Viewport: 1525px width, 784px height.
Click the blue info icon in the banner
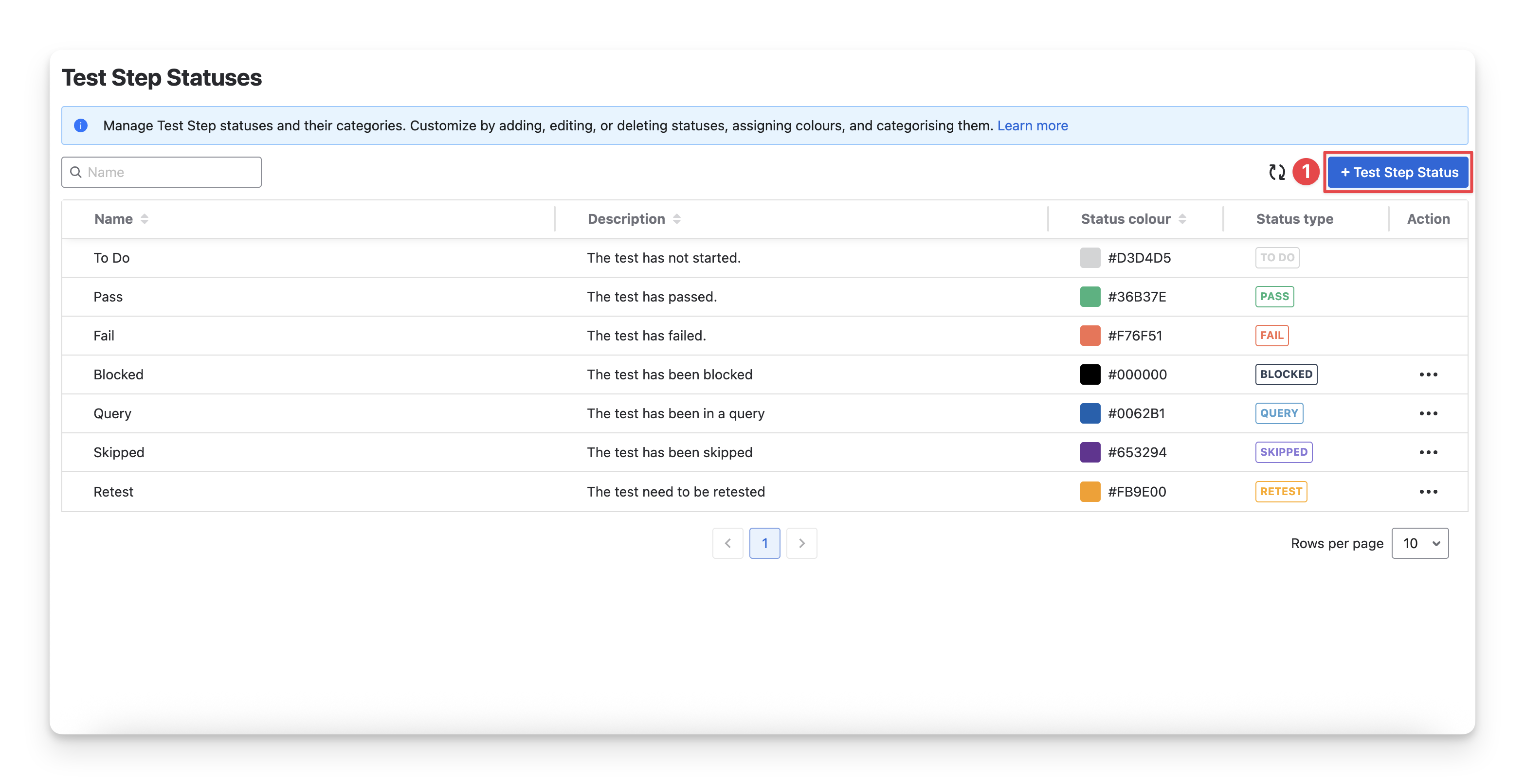point(81,125)
